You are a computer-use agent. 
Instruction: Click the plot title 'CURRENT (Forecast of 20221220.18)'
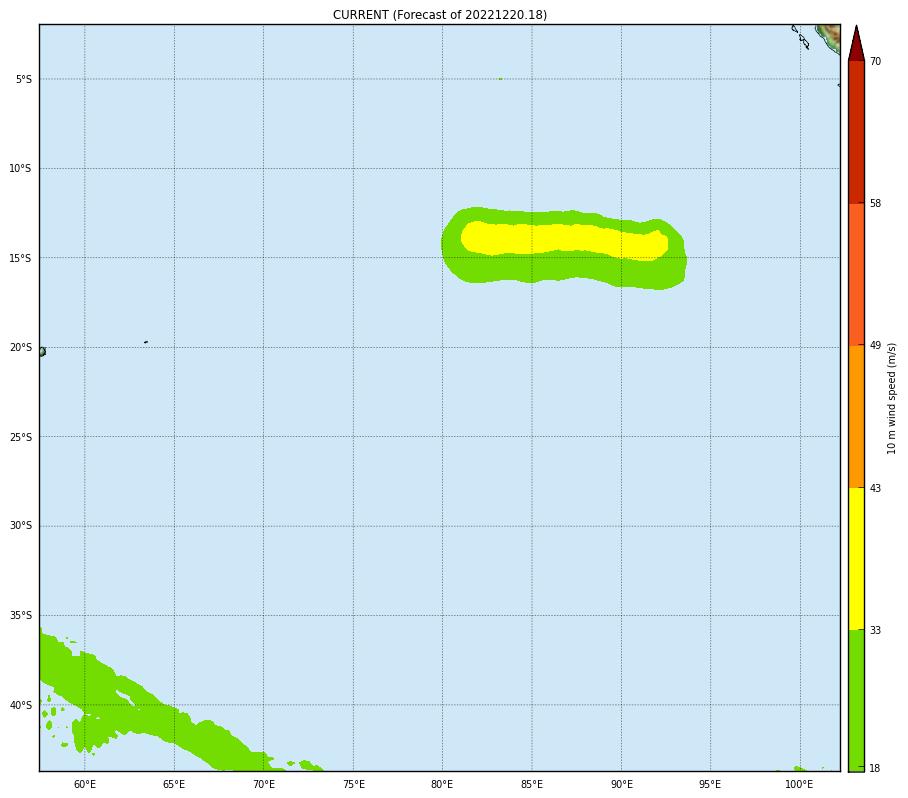click(x=440, y=15)
